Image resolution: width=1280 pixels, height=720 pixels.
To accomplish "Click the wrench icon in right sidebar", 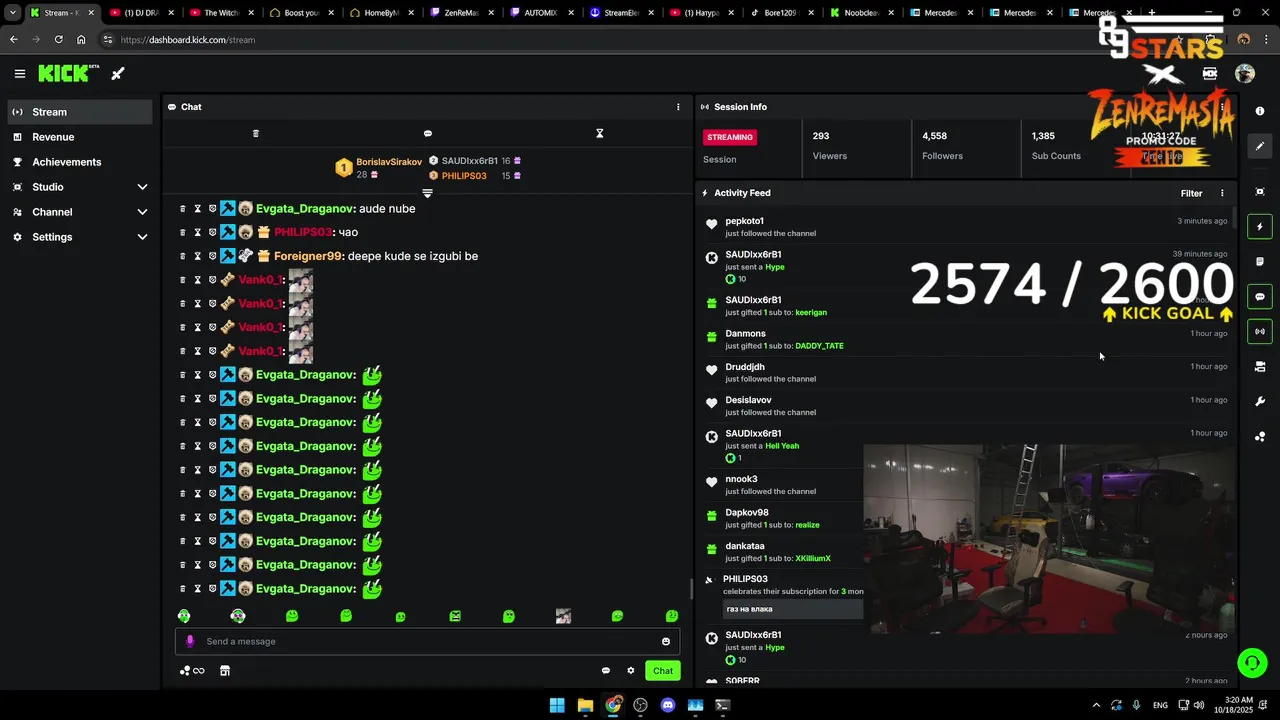I will 1260,402.
